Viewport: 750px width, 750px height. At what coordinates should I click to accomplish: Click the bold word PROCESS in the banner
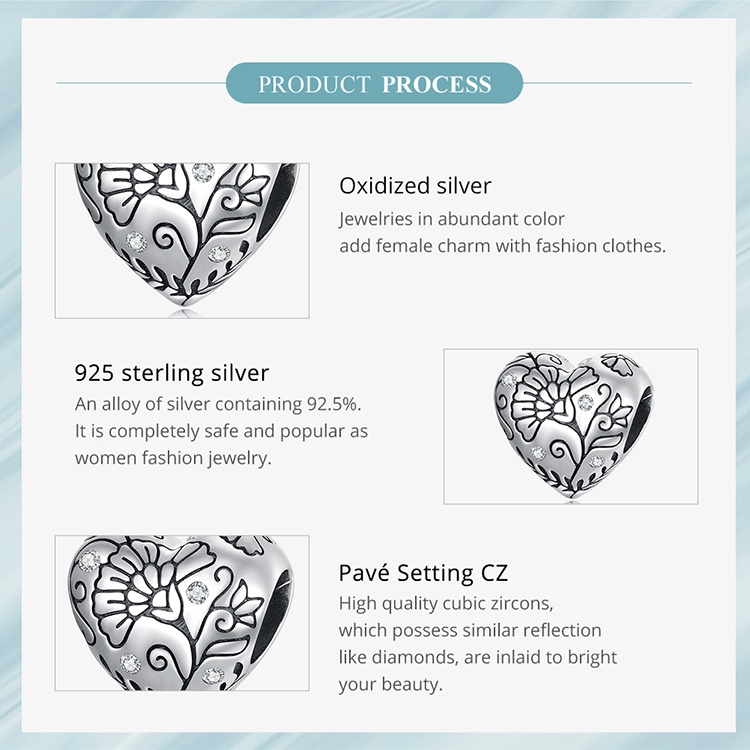(x=436, y=84)
